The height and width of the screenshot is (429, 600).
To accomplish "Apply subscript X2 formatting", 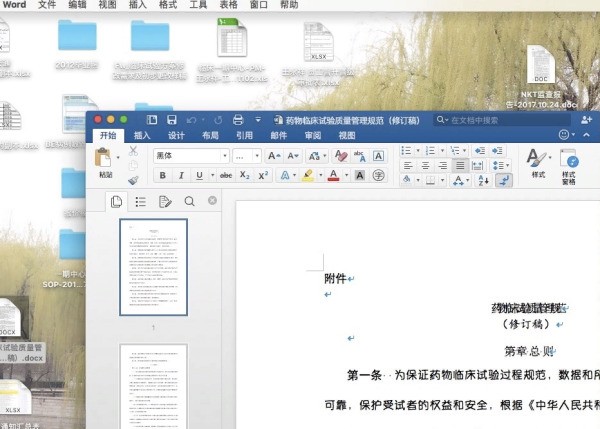I will (x=245, y=176).
